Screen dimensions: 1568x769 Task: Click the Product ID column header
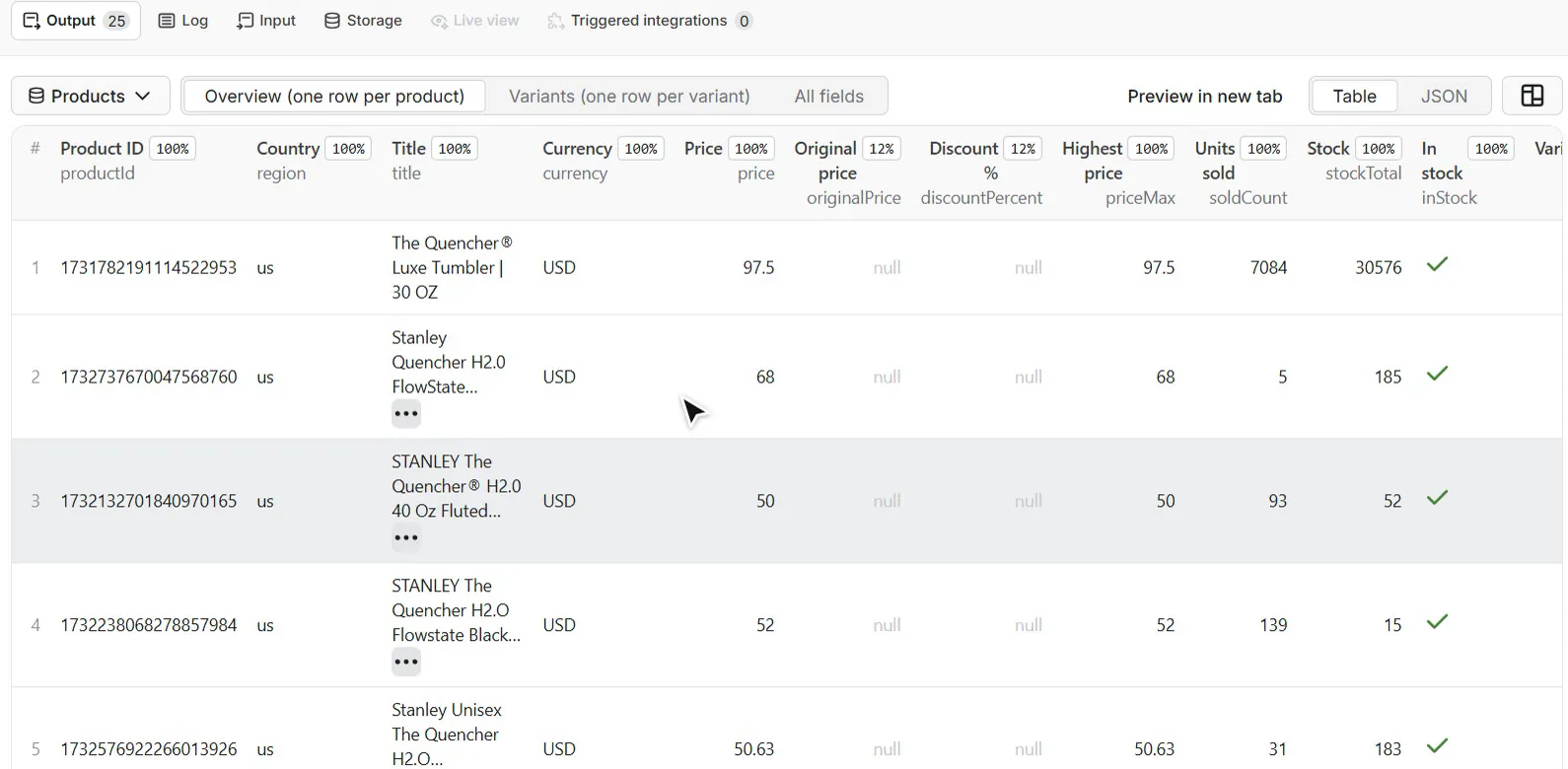pos(102,148)
